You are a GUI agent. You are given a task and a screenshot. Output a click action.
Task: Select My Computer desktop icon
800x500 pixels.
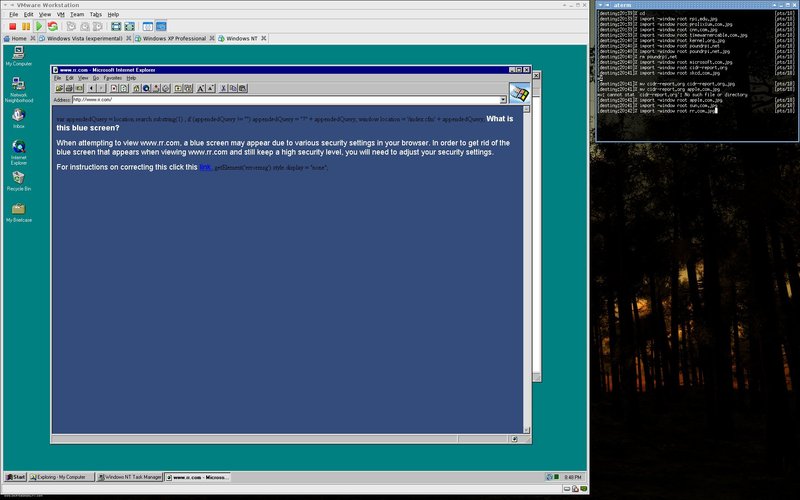[x=19, y=56]
